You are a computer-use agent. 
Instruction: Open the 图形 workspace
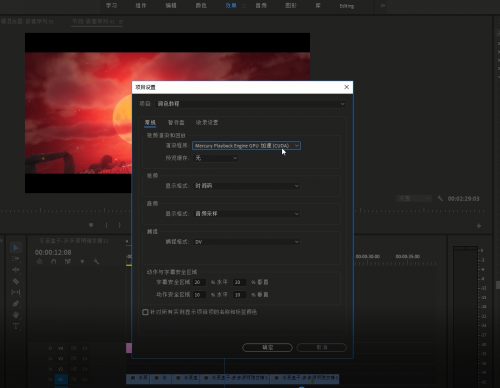click(x=291, y=6)
